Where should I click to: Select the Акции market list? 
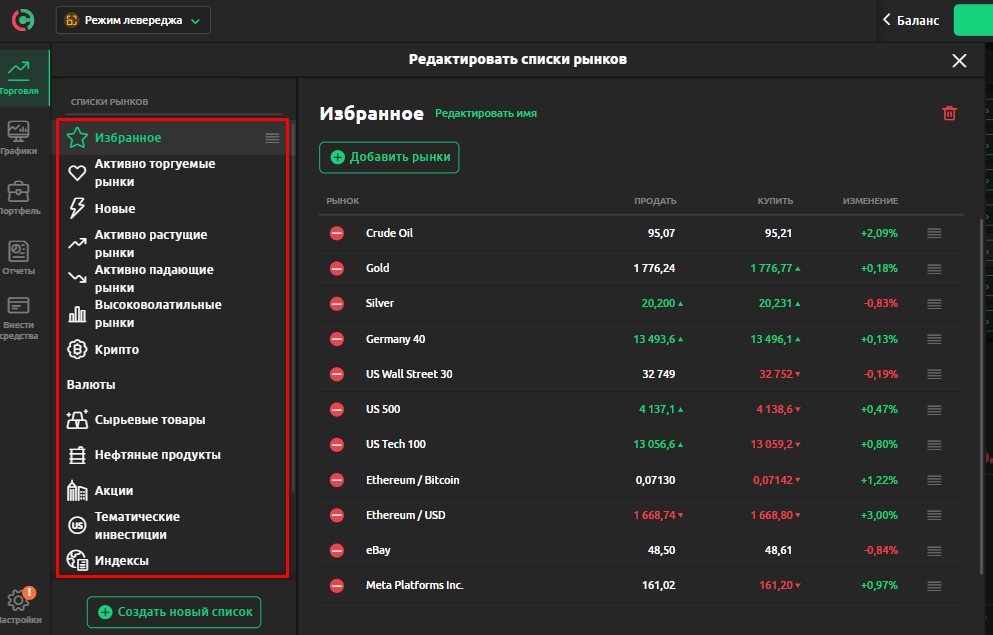tap(113, 491)
